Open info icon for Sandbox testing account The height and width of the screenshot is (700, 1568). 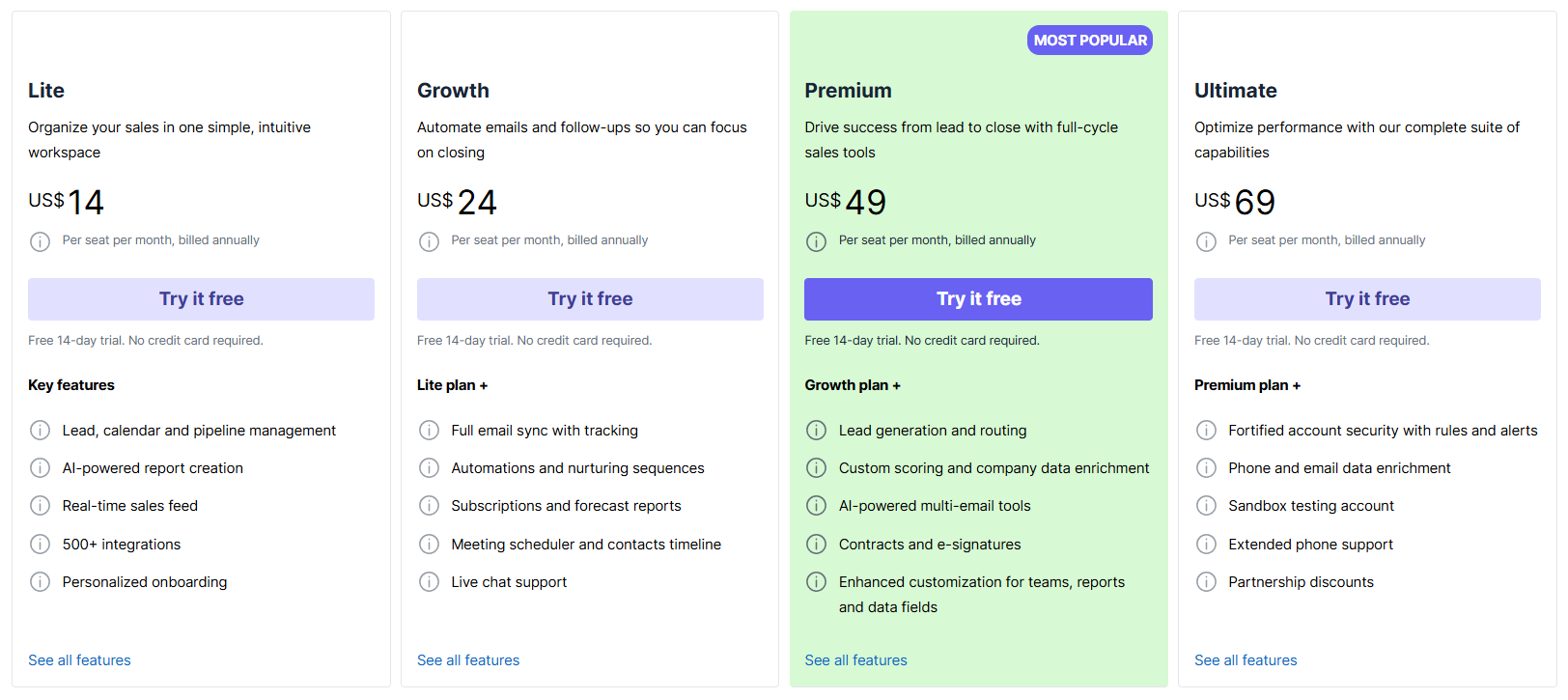click(x=1206, y=506)
